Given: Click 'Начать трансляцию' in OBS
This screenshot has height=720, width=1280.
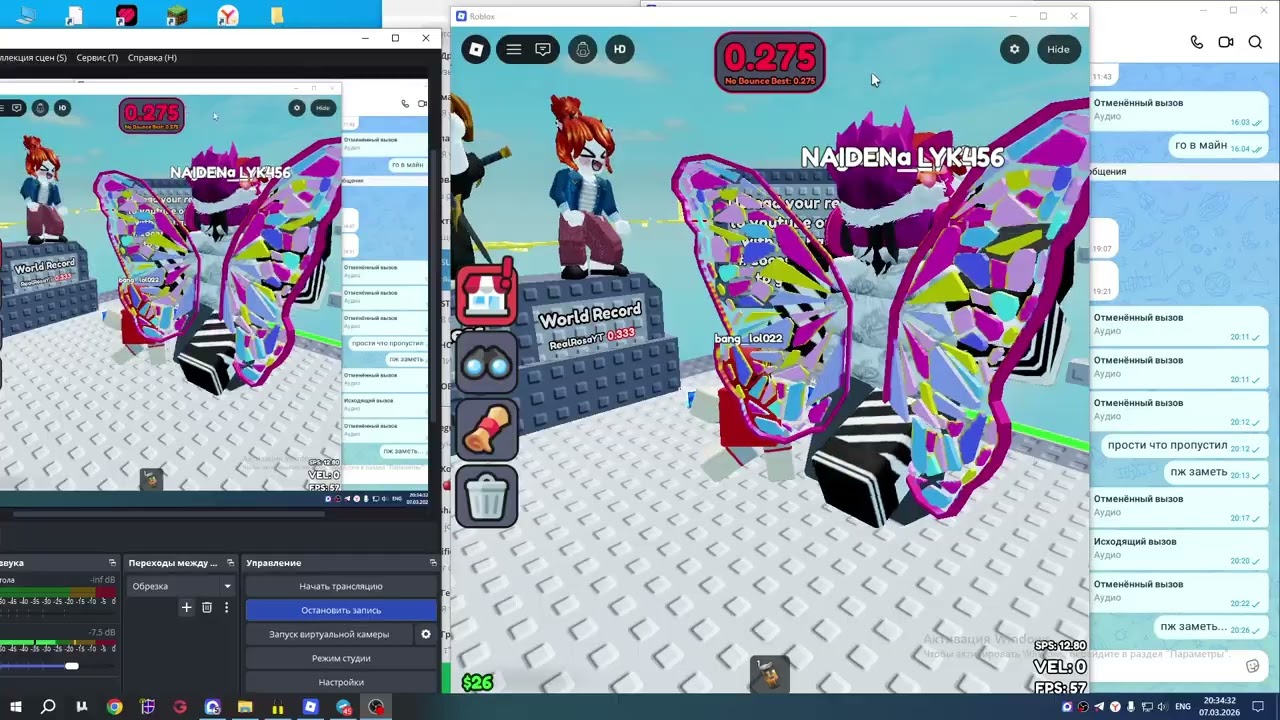Looking at the screenshot, I should [341, 586].
